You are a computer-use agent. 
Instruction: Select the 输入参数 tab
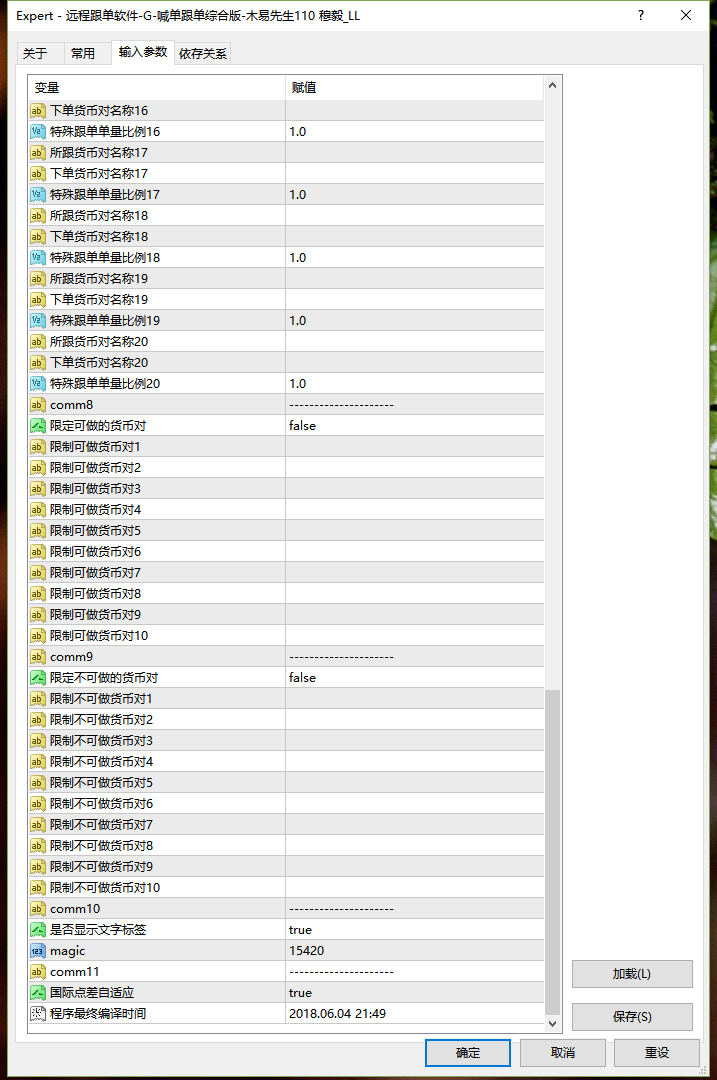point(143,52)
